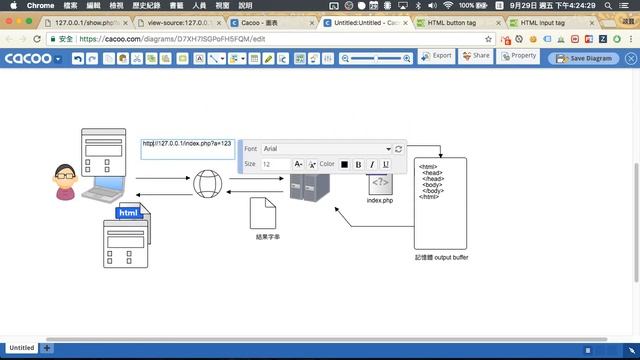Screen dimensions: 640x360
Task: Click the copy icon in toolbar
Action: (109, 59)
